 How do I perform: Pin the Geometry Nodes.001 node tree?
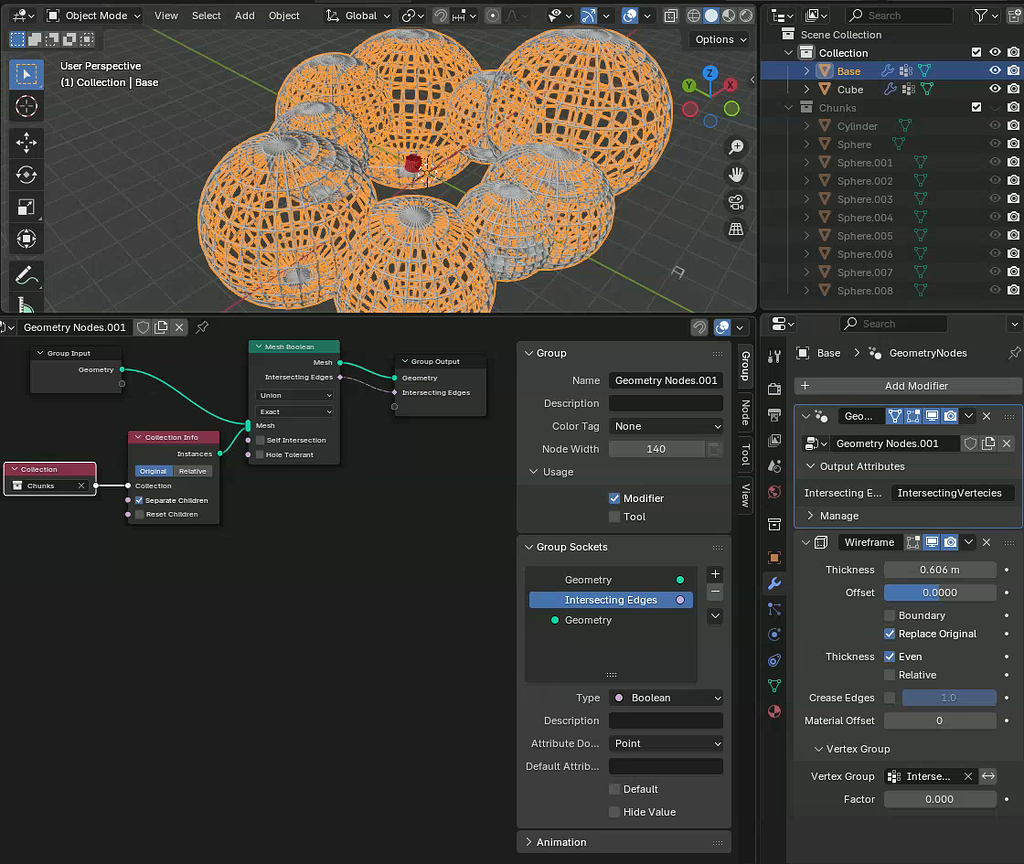coord(202,327)
